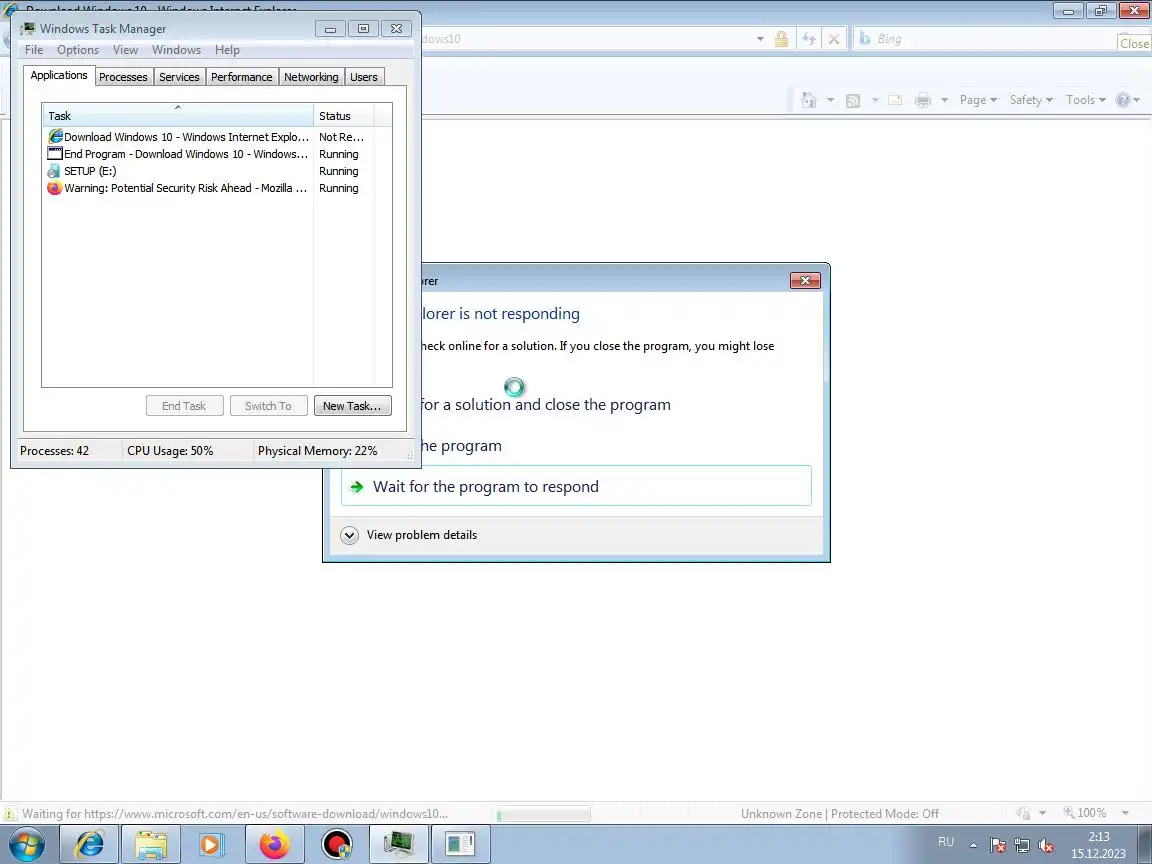Image resolution: width=1152 pixels, height=864 pixels.
Task: Click the security lock icon in address bar
Action: click(782, 39)
